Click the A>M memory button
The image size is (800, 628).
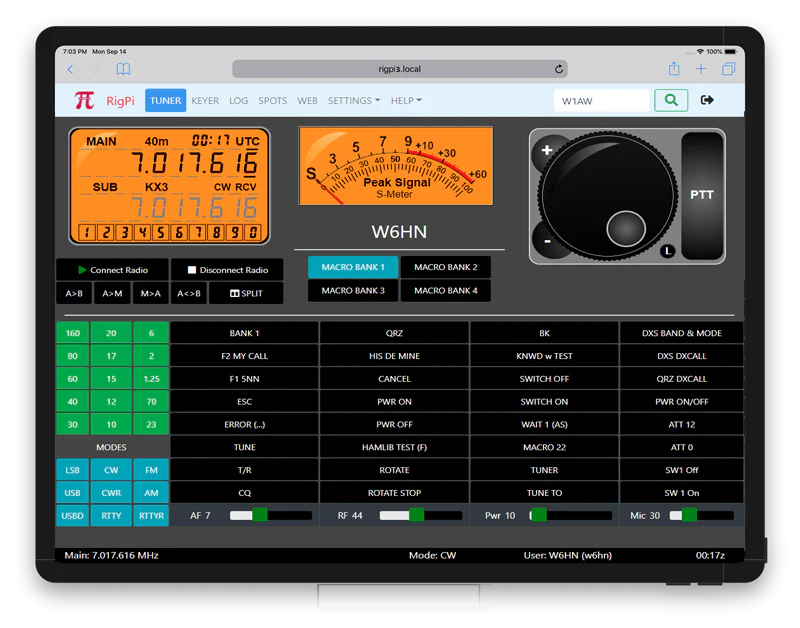pos(112,293)
